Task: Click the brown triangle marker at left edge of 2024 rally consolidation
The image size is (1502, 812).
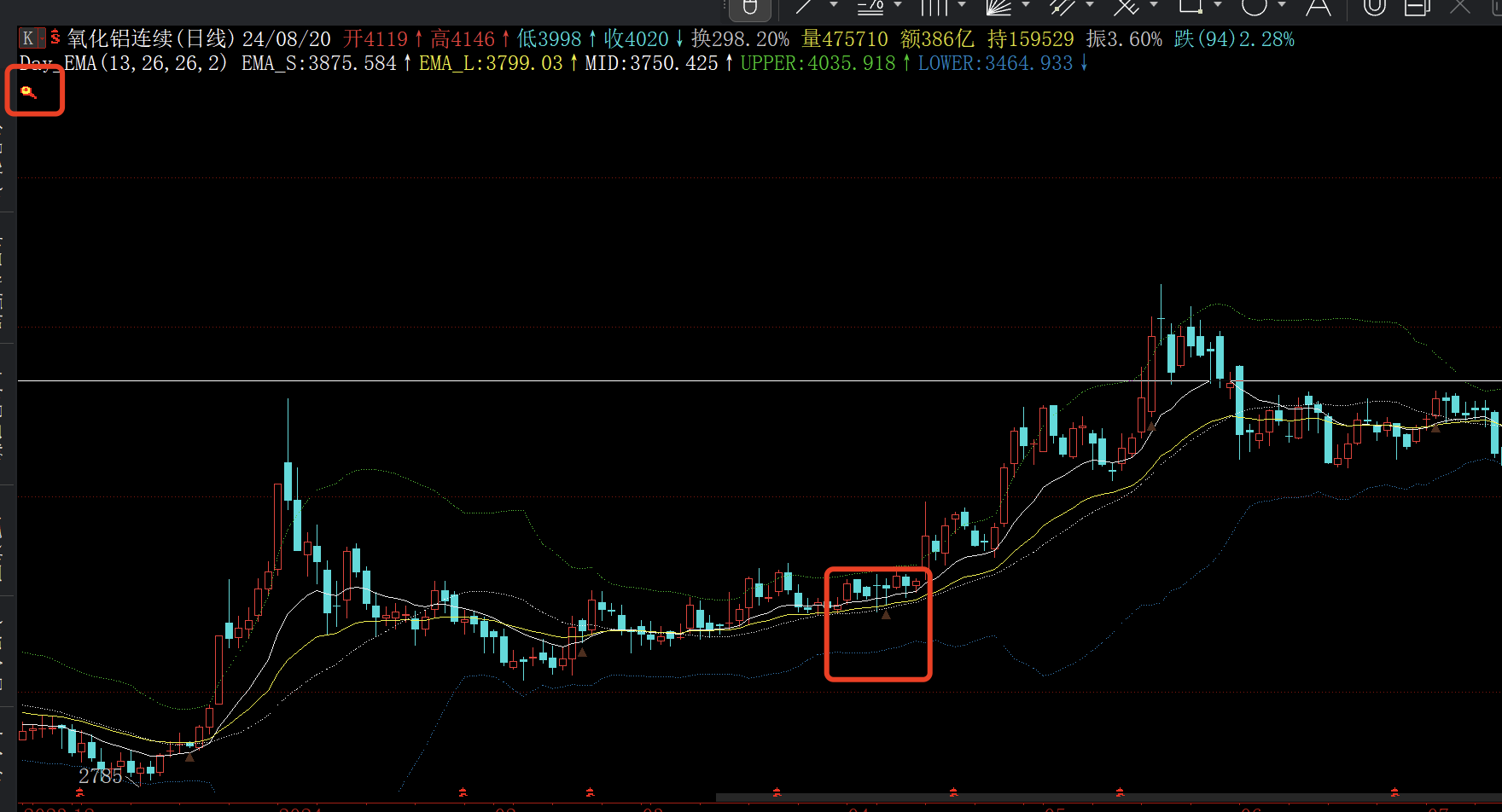Action: tap(582, 652)
